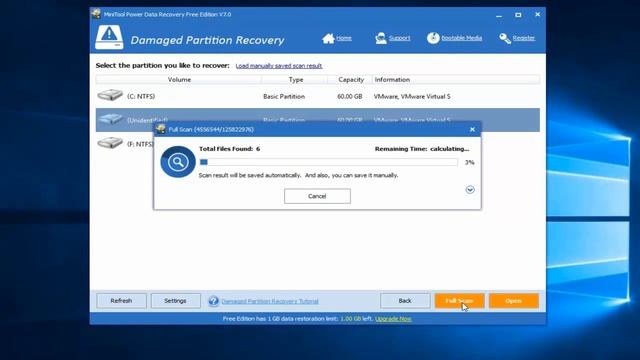
Task: Open the Settings button
Action: click(176, 301)
